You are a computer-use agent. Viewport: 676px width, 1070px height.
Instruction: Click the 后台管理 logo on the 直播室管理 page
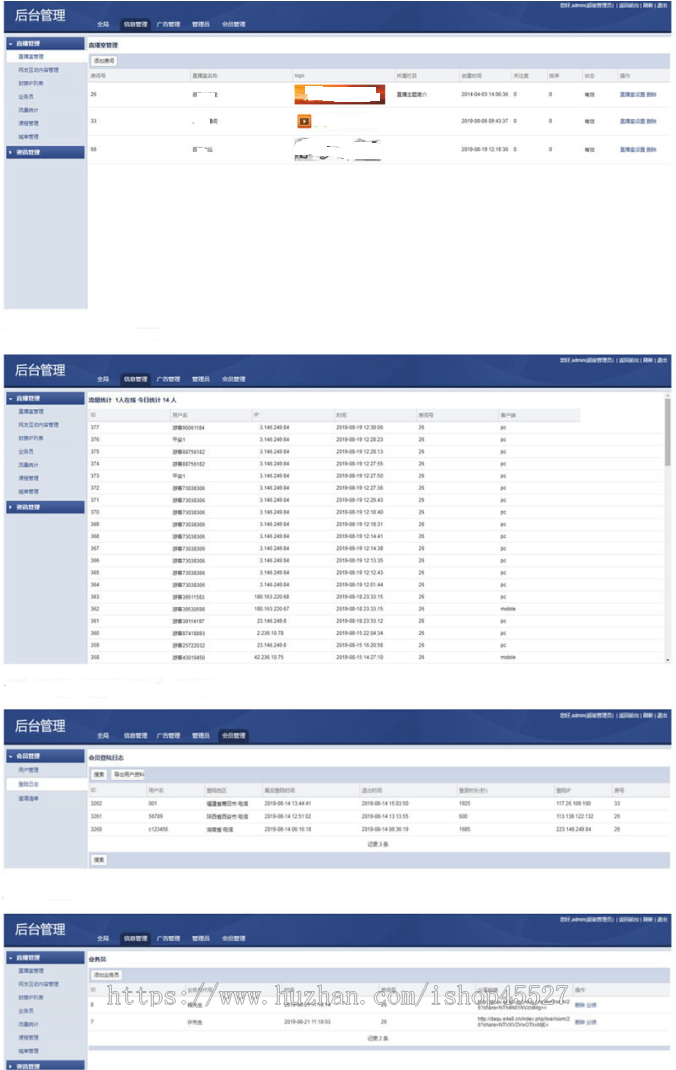click(x=40, y=15)
